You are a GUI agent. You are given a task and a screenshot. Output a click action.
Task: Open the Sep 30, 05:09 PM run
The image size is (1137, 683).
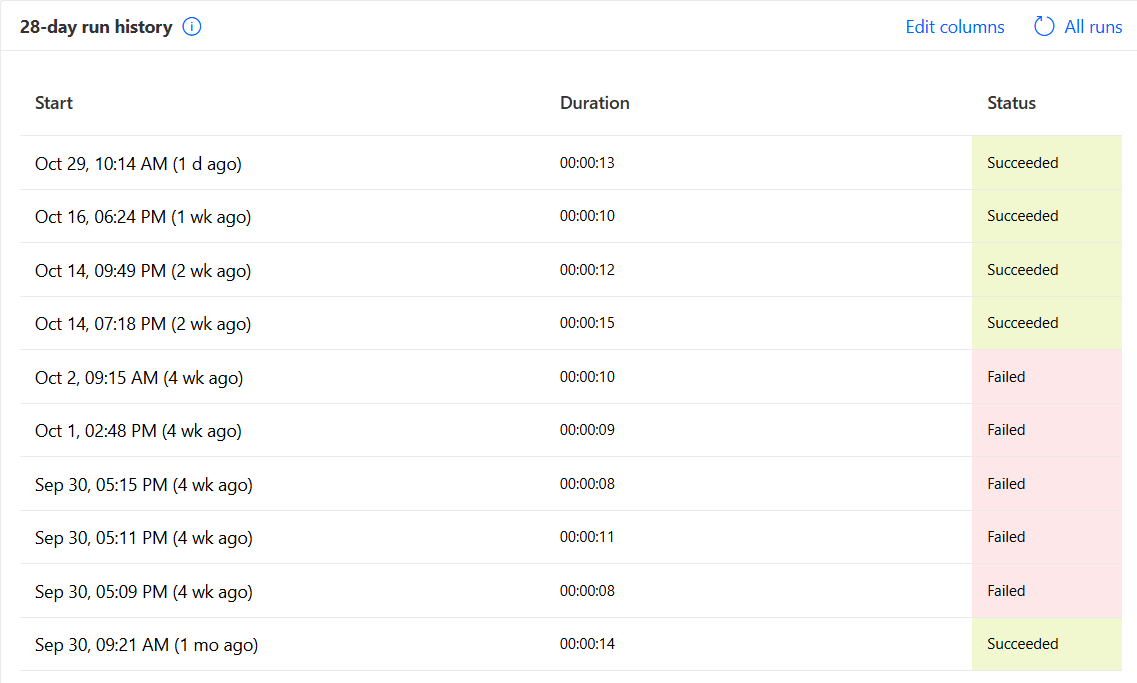point(144,592)
